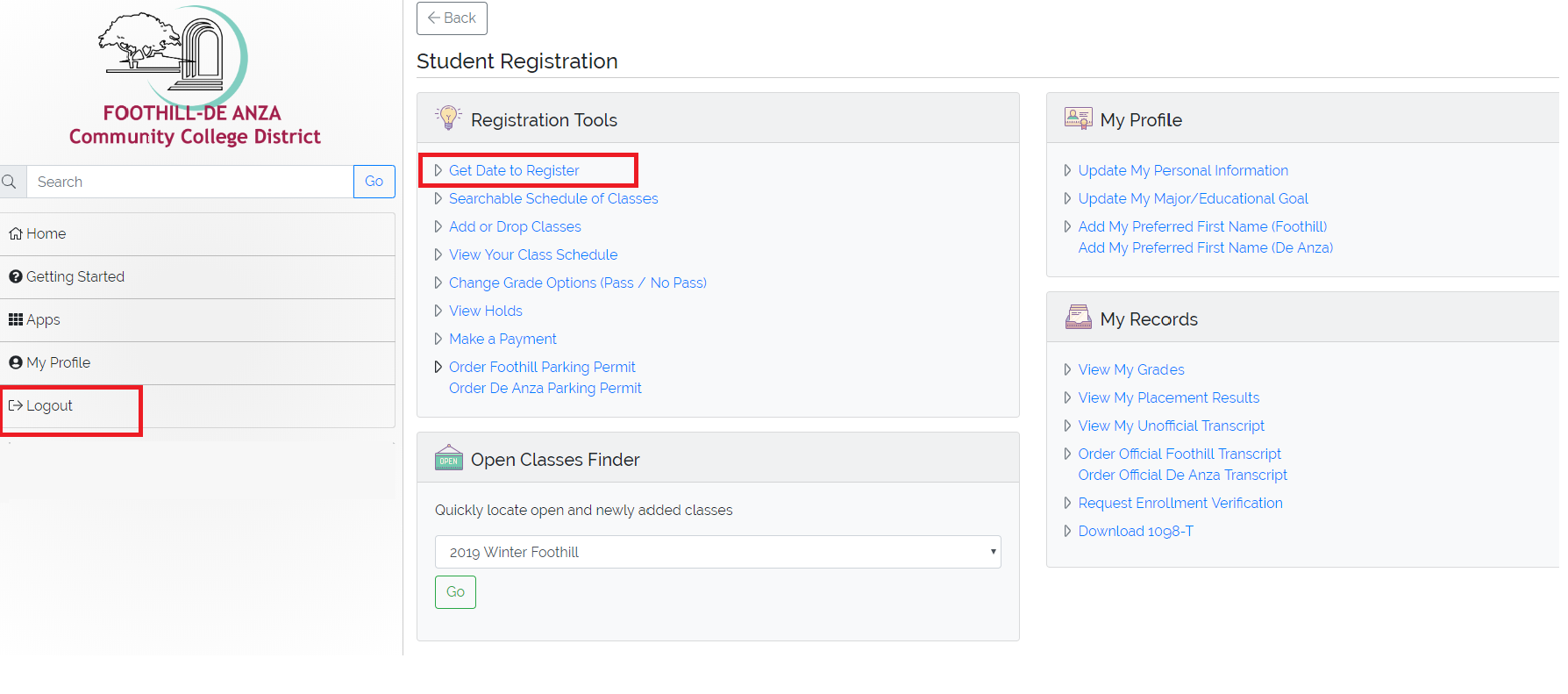The image size is (1568, 694).
Task: Click the My Records typewriter icon
Action: click(x=1078, y=318)
